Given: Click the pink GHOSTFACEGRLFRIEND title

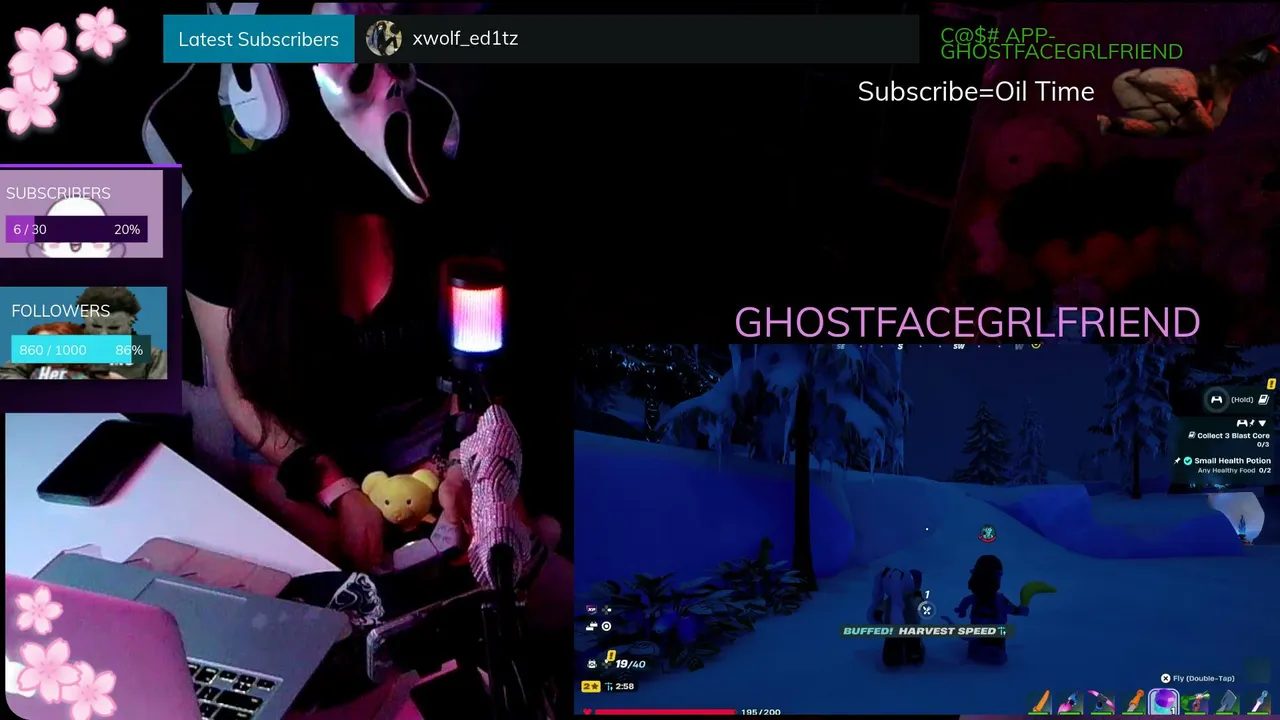Looking at the screenshot, I should pyautogui.click(x=967, y=322).
